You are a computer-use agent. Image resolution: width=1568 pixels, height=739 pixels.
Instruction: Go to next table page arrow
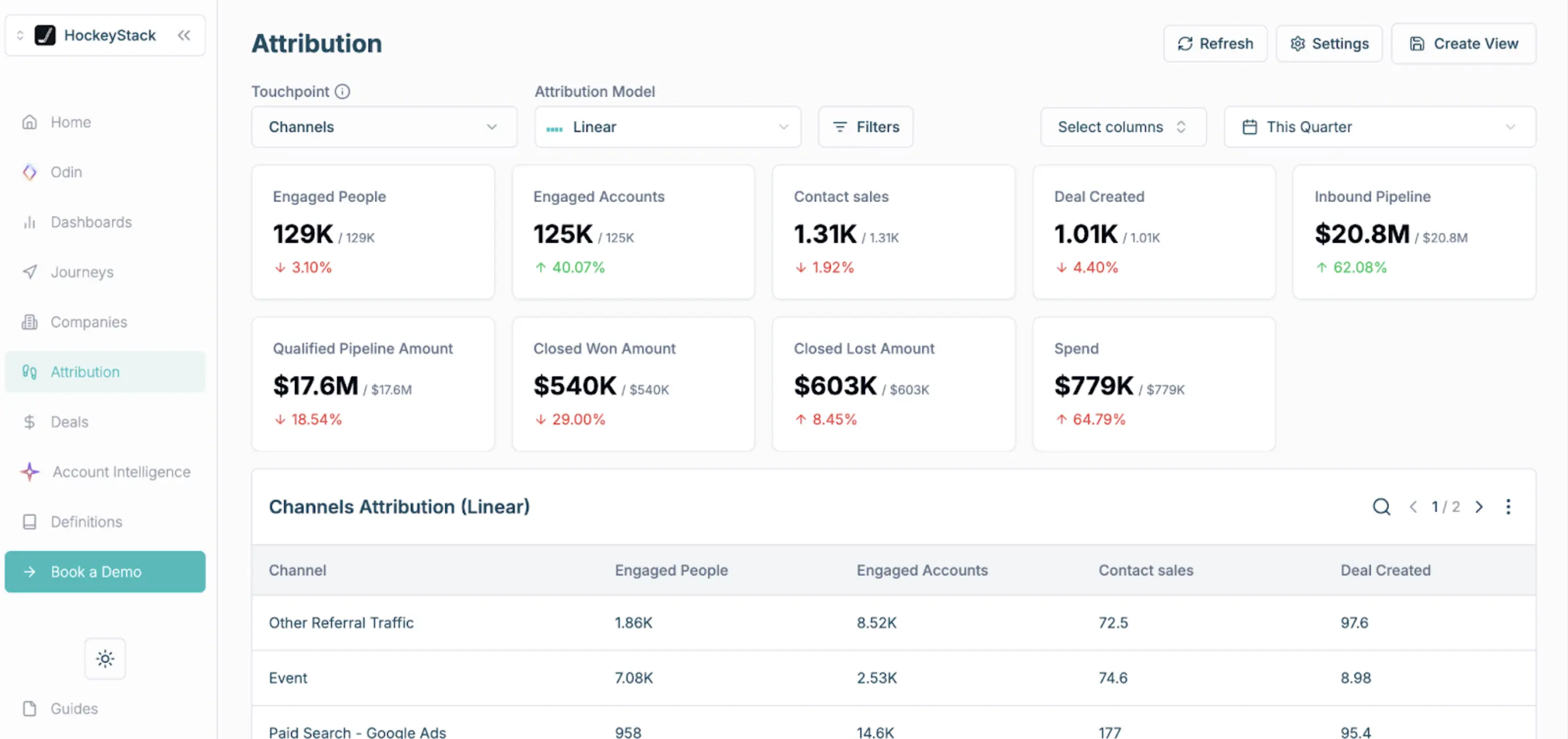(x=1479, y=507)
